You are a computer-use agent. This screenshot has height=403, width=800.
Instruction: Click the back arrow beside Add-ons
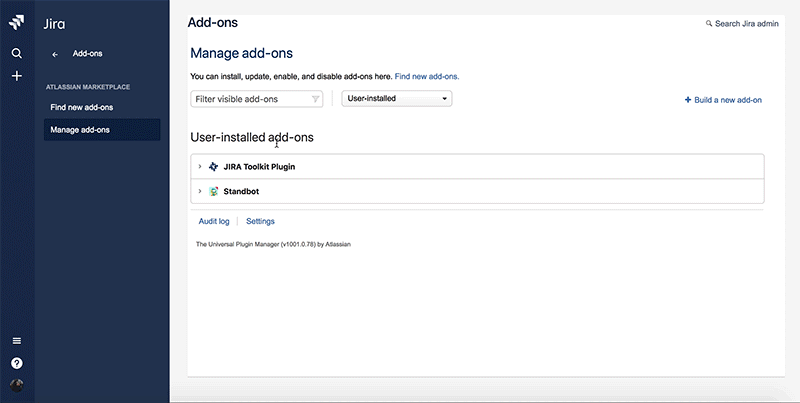[x=55, y=54]
